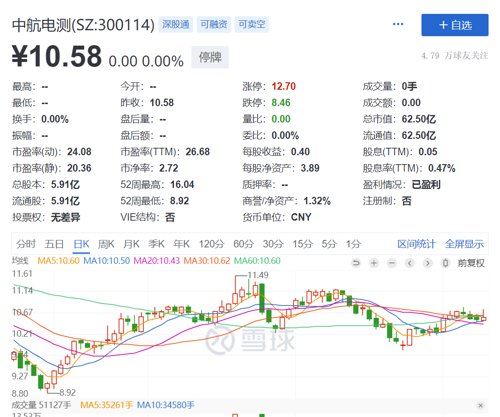Image resolution: width=500 pixels, height=417 pixels.
Task: Select the 月K chart tab
Action: [x=131, y=244]
